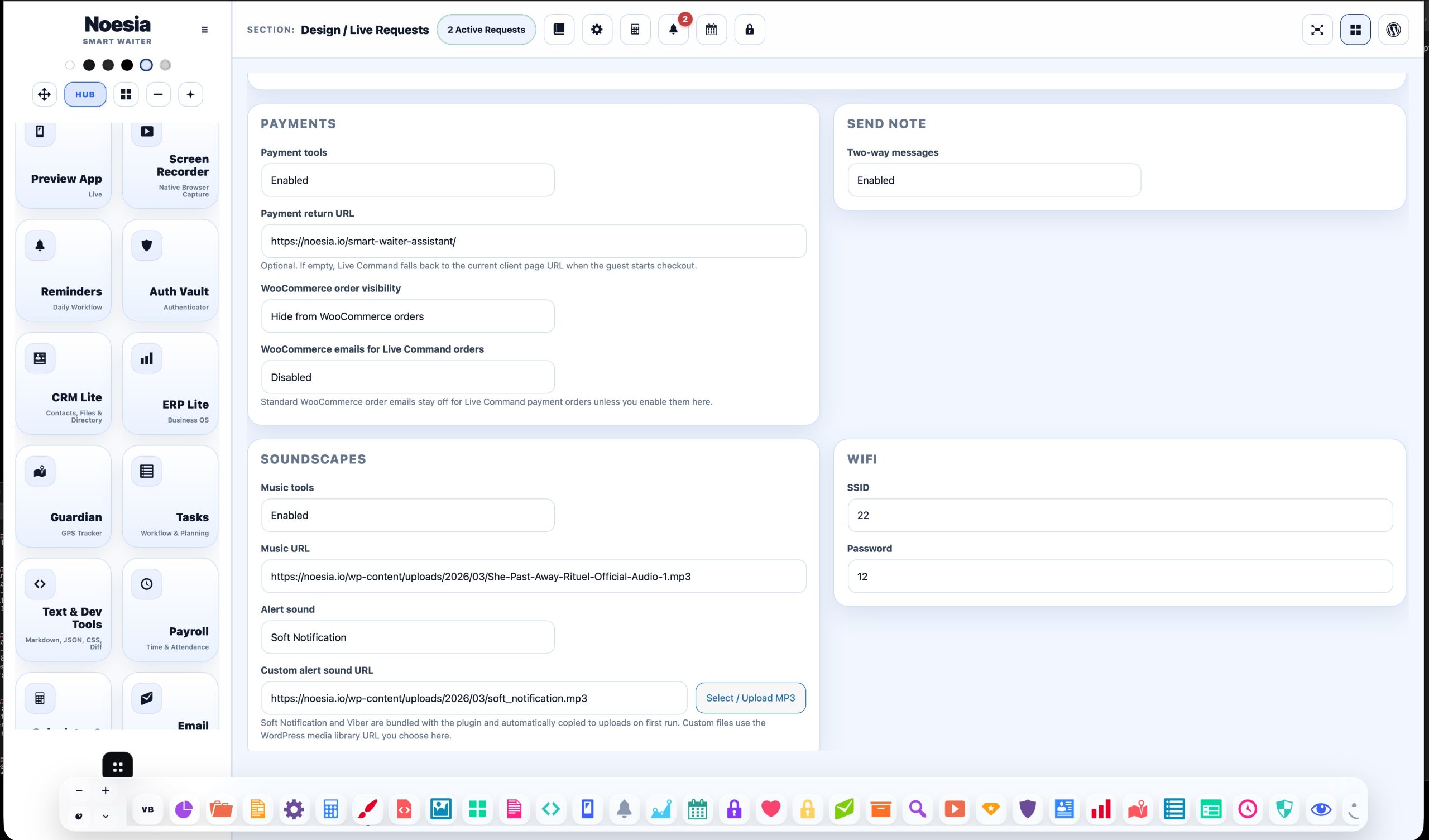Enter fullscreen using the expand arrows icon

pos(1317,30)
